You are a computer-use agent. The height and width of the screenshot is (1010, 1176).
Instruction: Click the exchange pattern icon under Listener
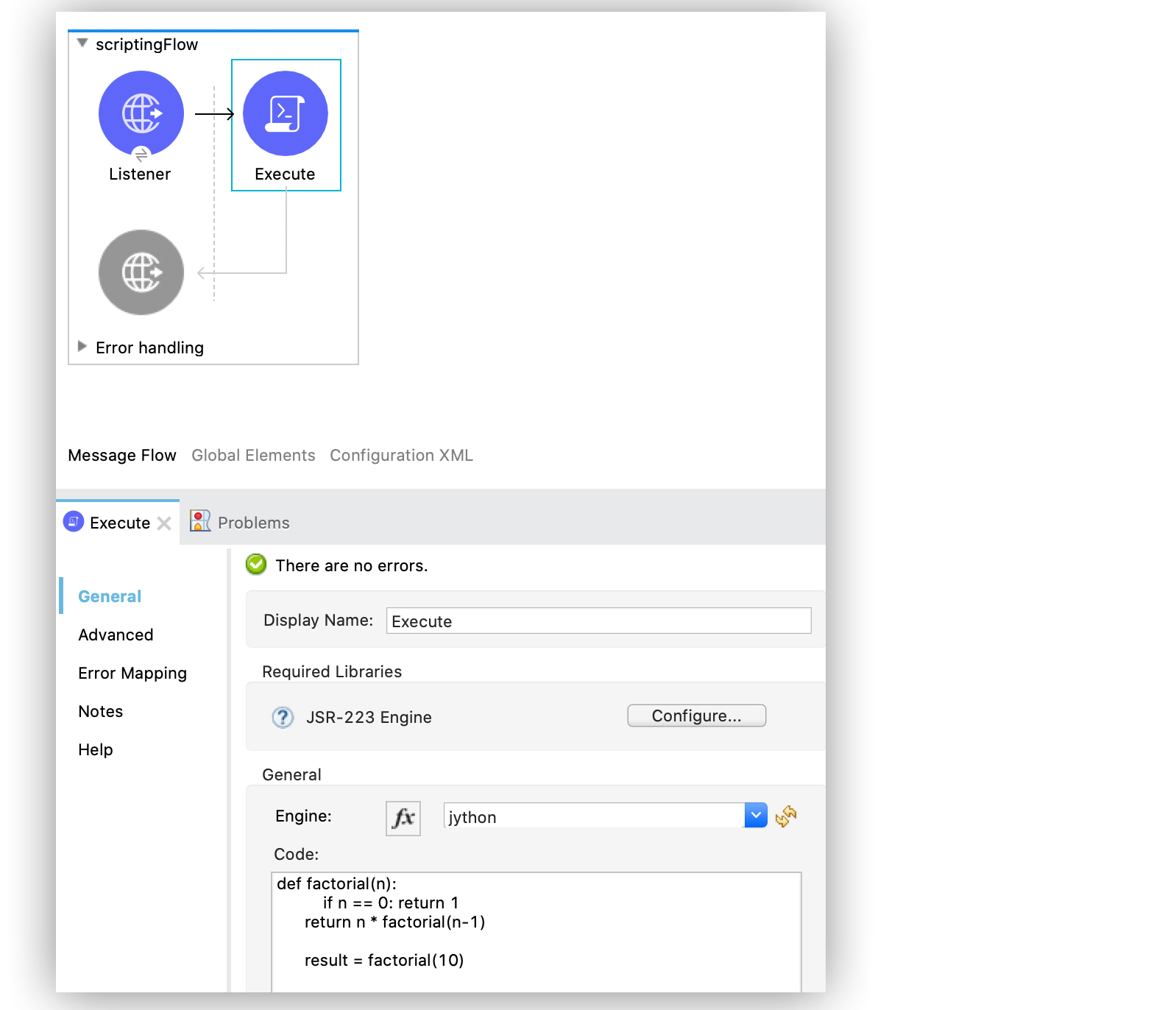point(141,155)
